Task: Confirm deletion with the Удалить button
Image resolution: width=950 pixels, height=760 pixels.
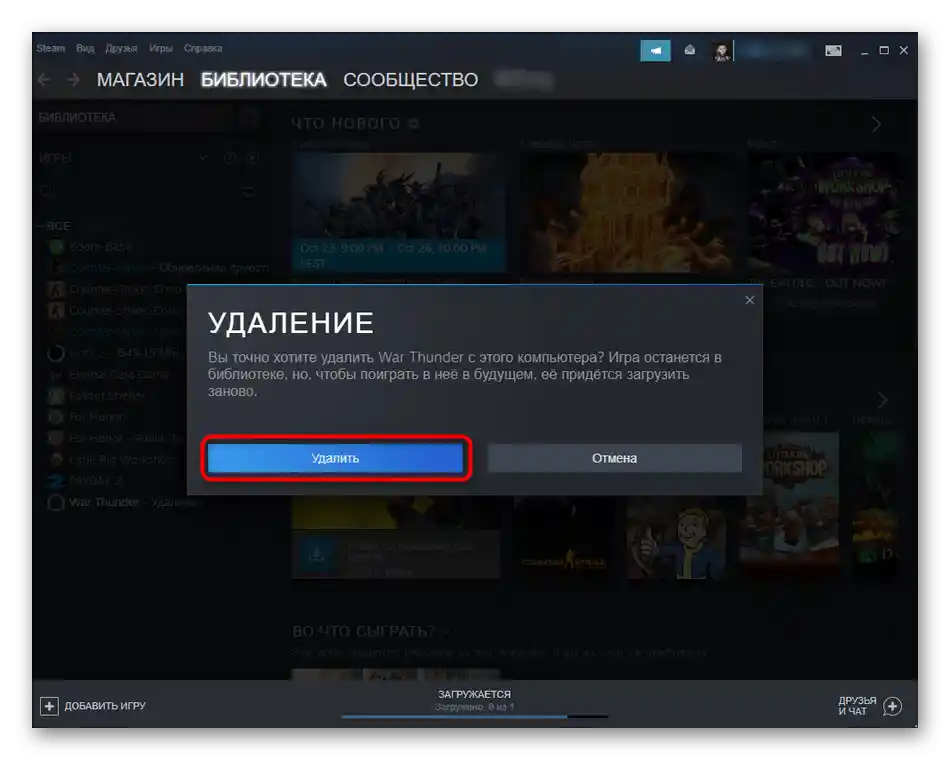Action: (x=335, y=458)
